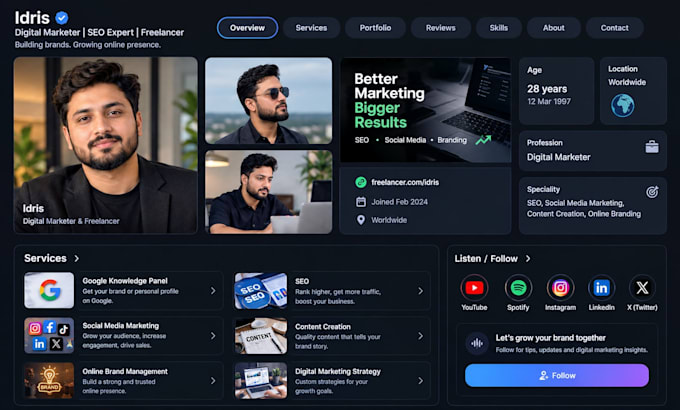
Task: Open the freelancer.com/idris link
Action: click(405, 182)
